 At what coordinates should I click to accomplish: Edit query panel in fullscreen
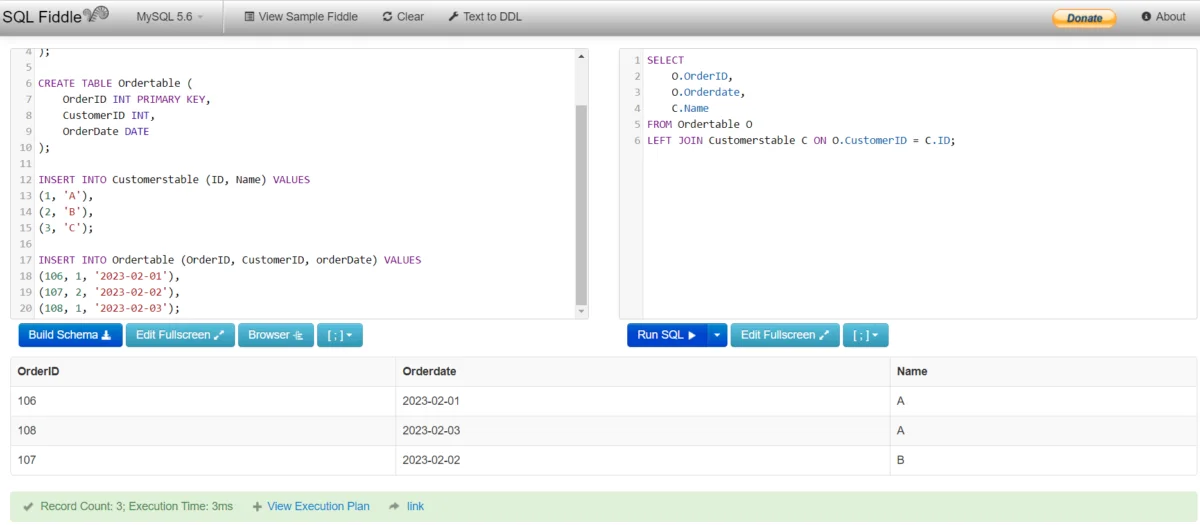[785, 335]
